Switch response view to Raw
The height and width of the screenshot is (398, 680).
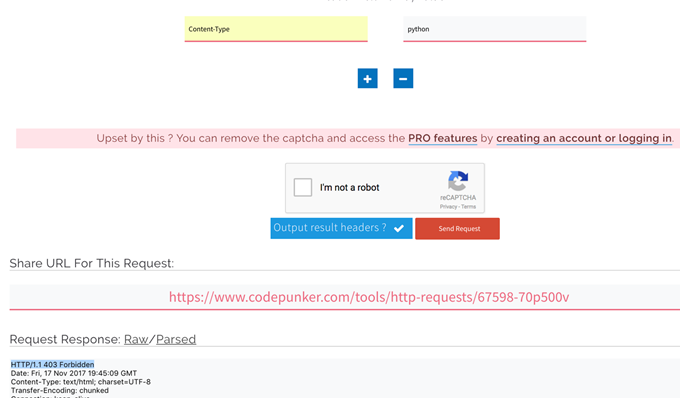click(136, 339)
